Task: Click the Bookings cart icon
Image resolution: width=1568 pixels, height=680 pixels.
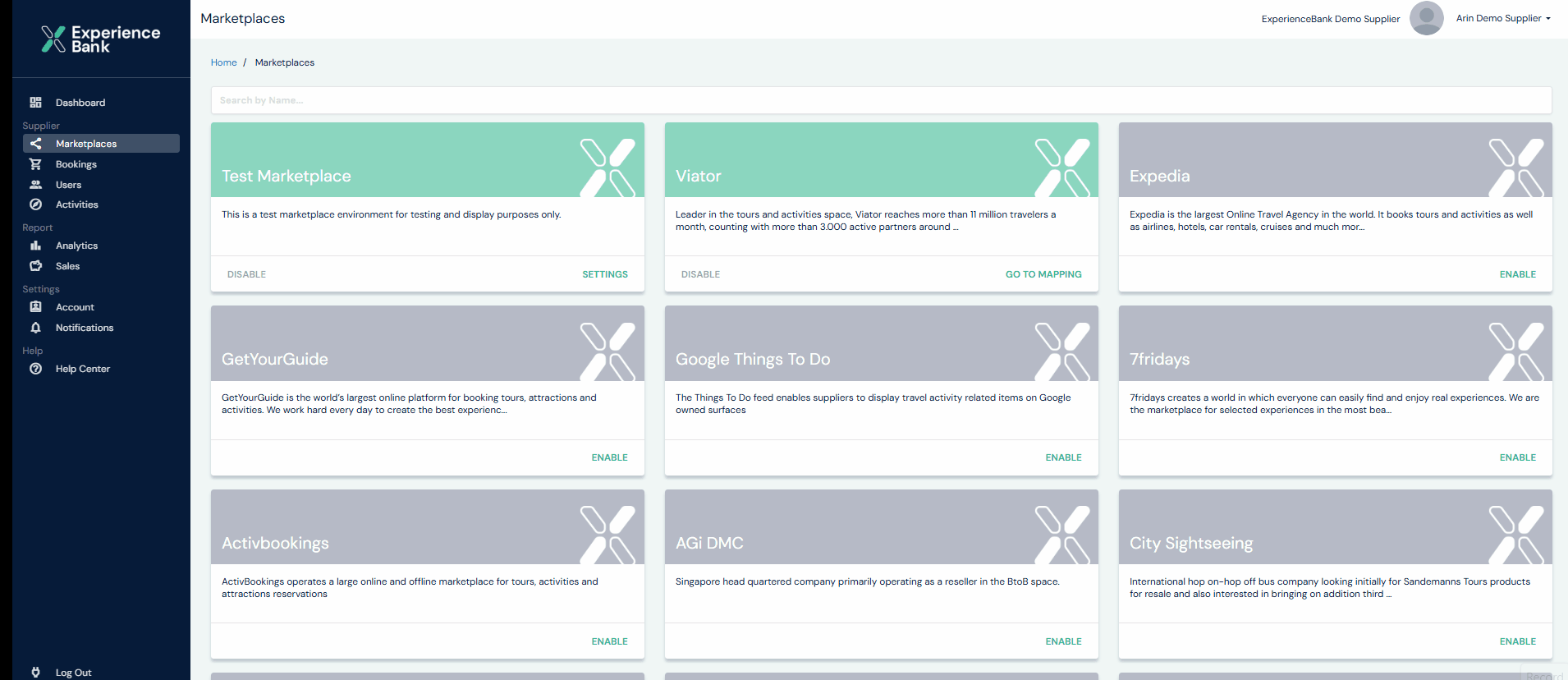Action: pos(35,164)
